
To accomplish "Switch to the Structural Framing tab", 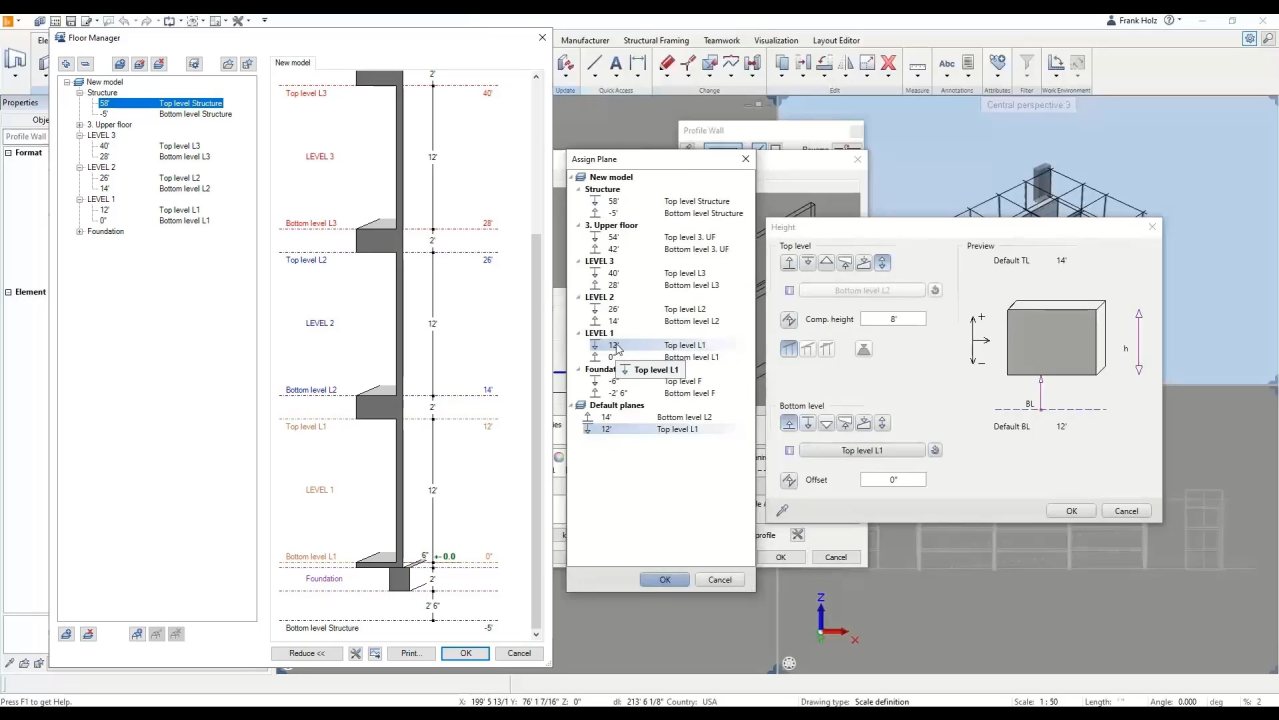I will pyautogui.click(x=656, y=40).
